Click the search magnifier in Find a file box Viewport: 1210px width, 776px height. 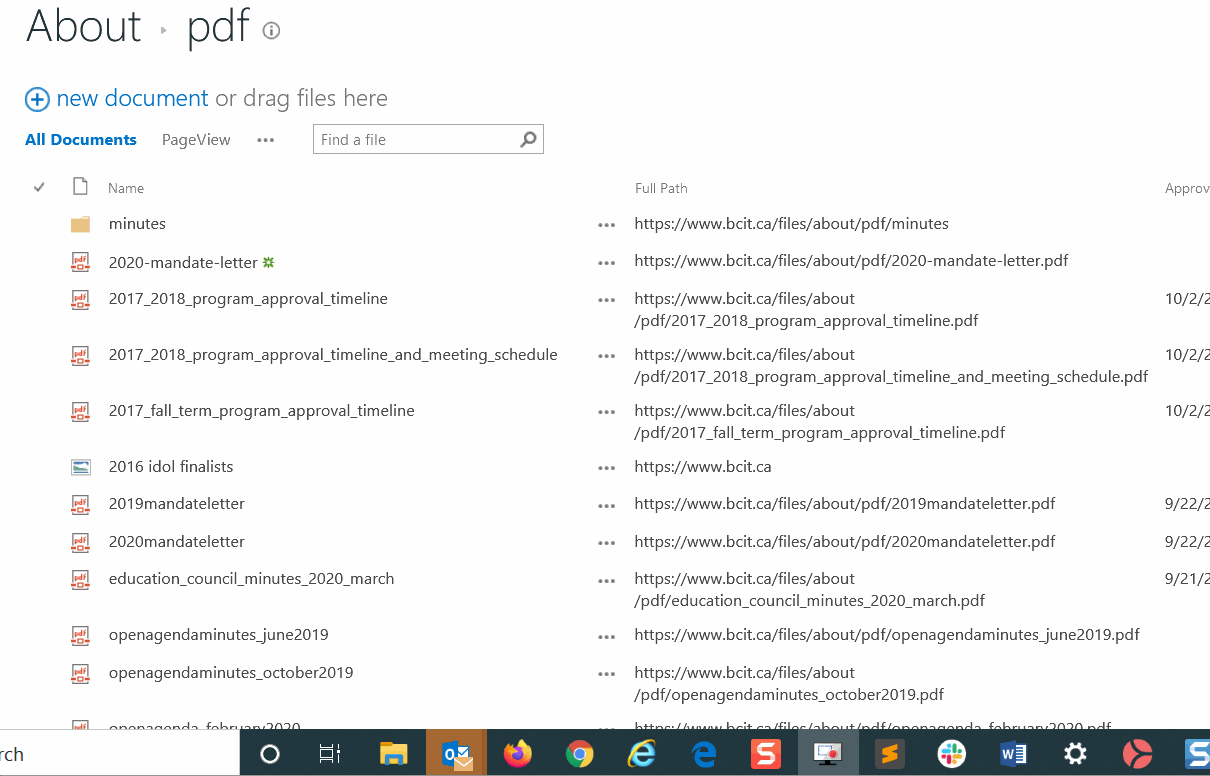point(528,139)
